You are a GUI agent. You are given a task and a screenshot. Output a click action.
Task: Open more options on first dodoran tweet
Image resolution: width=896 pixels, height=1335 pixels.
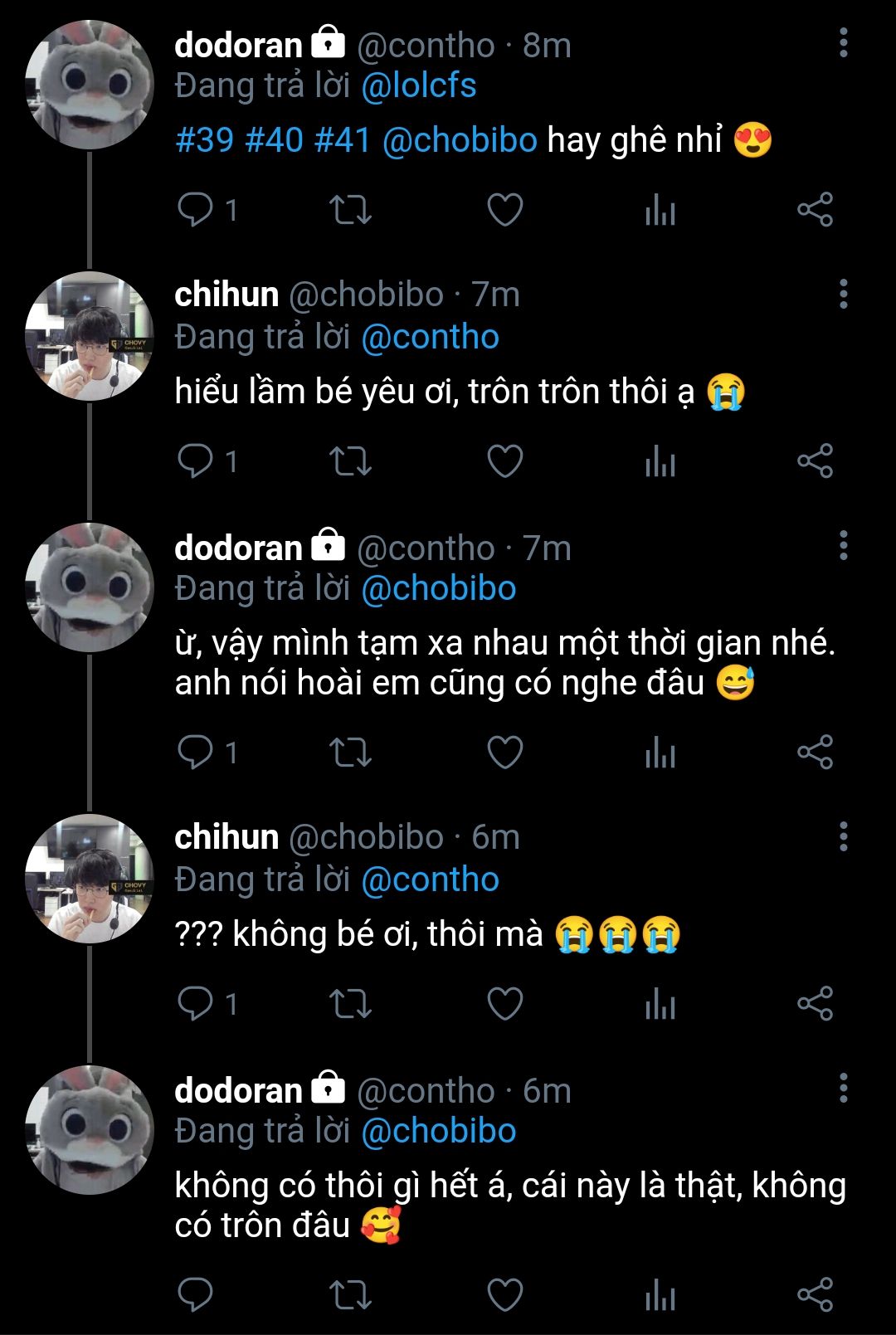843,43
